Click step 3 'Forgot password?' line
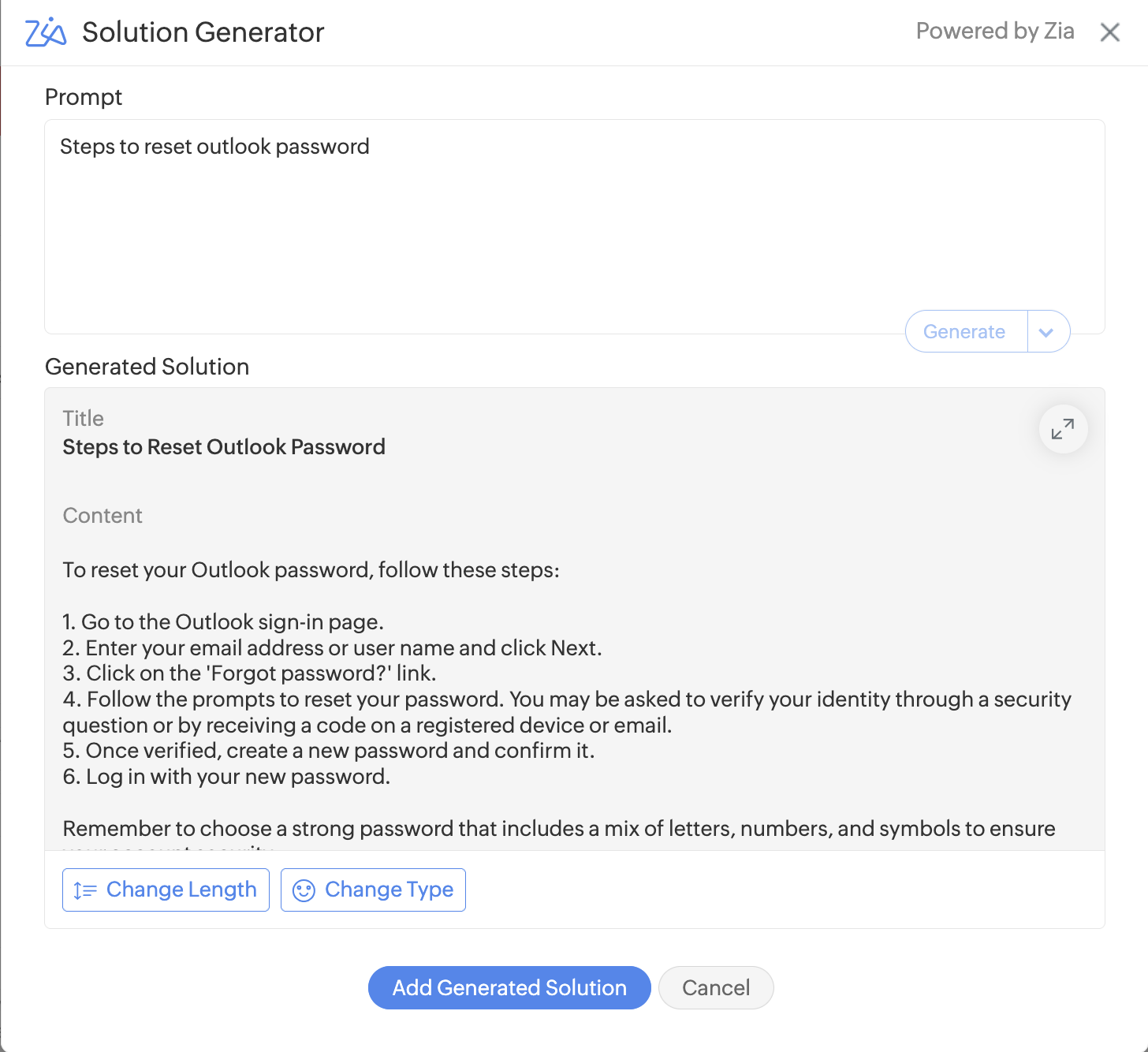Image resolution: width=1148 pixels, height=1052 pixels. (249, 673)
